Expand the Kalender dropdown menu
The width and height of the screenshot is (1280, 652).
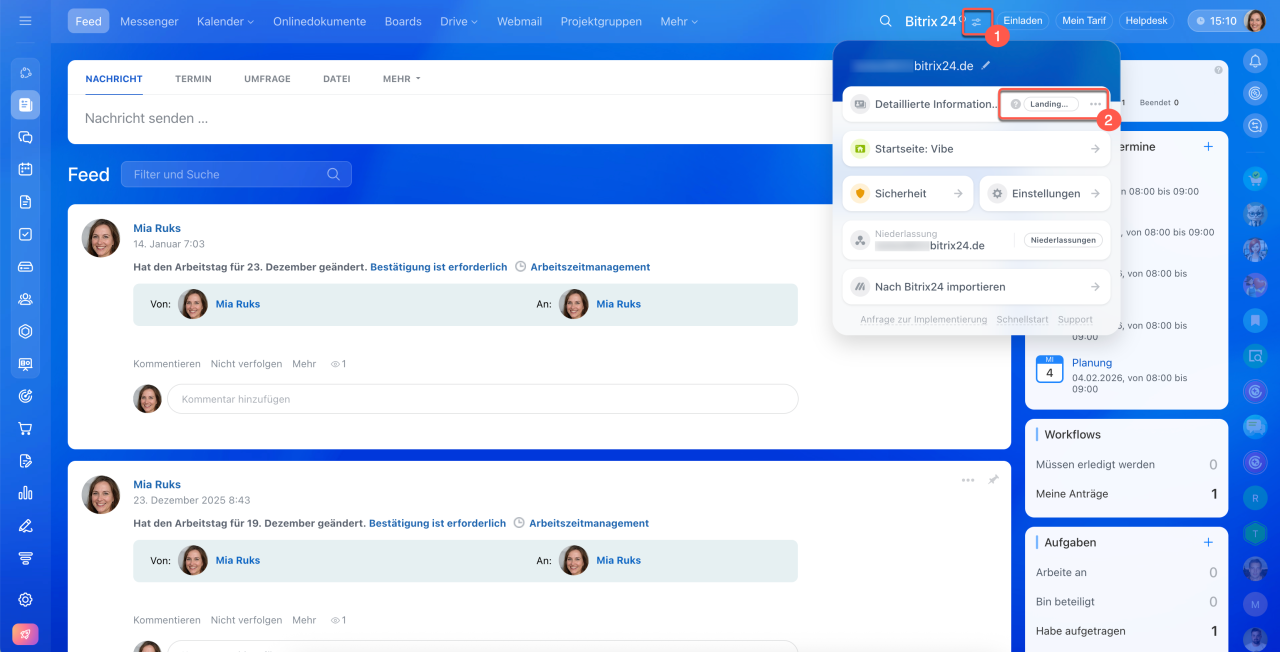click(x=225, y=21)
